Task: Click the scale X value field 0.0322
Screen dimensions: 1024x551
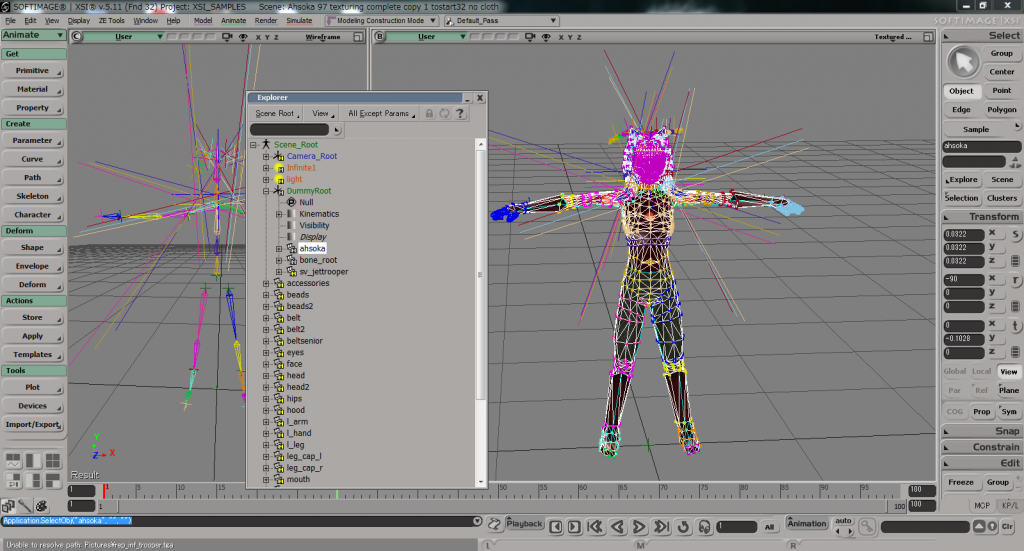Action: click(x=963, y=234)
